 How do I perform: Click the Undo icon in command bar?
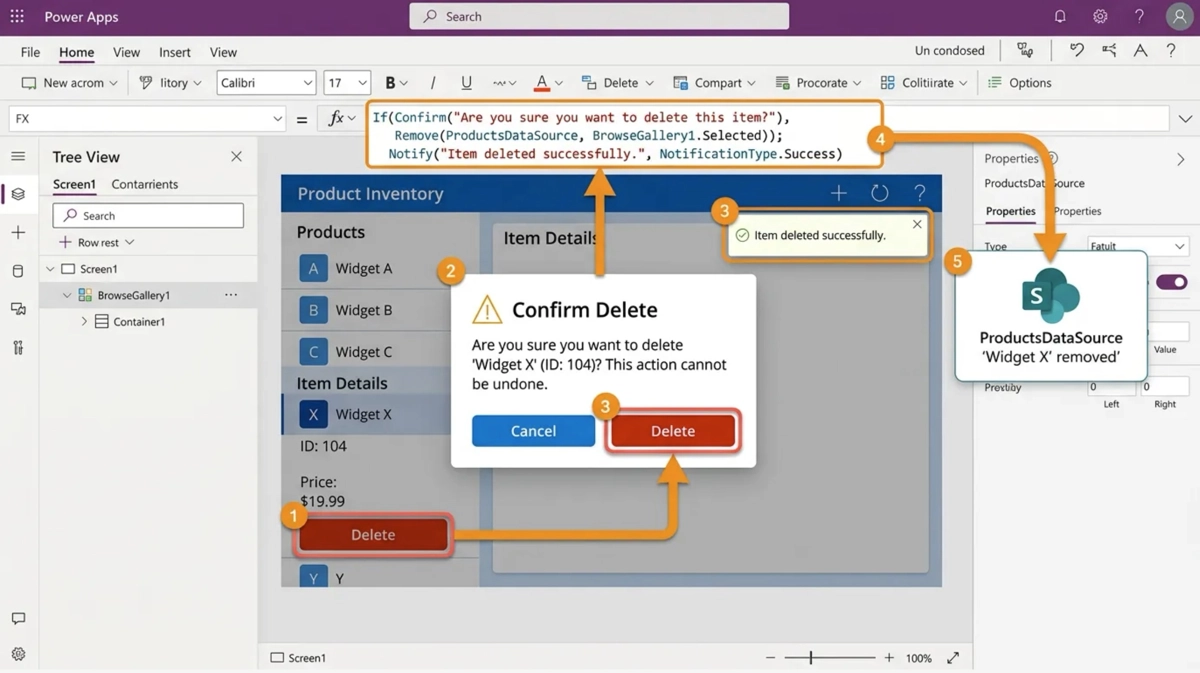[x=1076, y=51]
